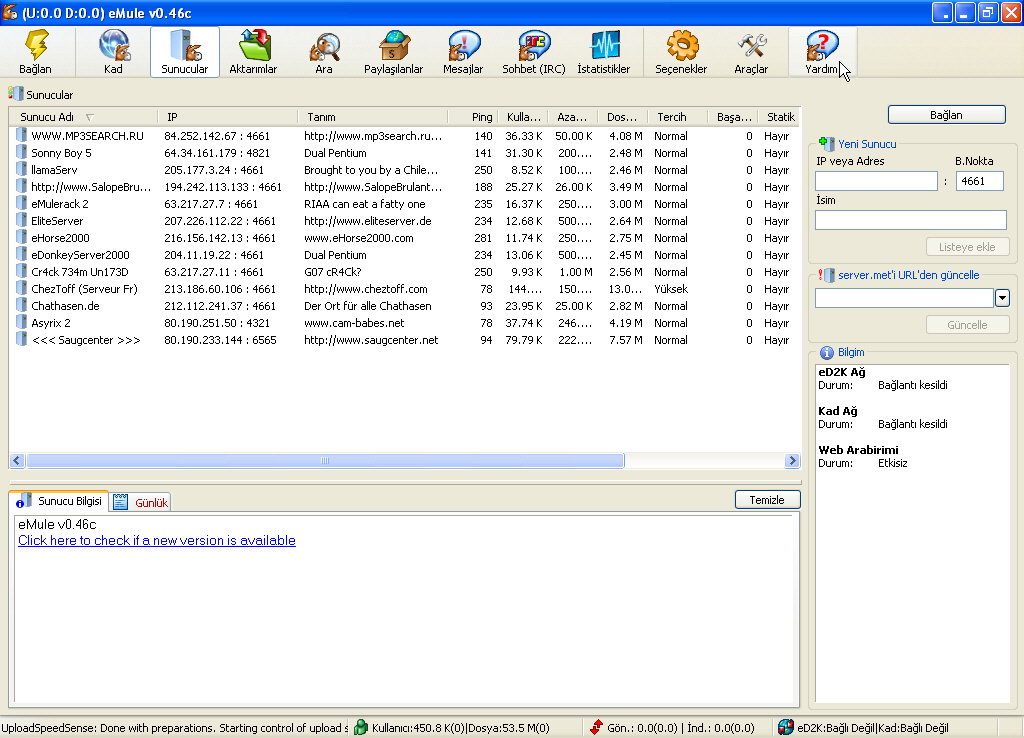Image resolution: width=1024 pixels, height=738 pixels.
Task: Select the eMulerack 2 server row
Action: pos(404,204)
